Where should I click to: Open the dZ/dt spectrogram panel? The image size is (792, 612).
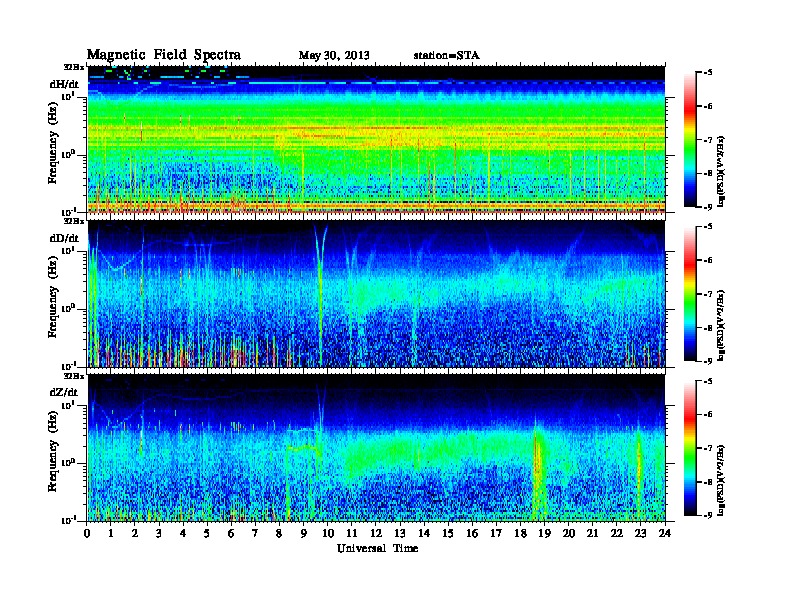[x=376, y=448]
